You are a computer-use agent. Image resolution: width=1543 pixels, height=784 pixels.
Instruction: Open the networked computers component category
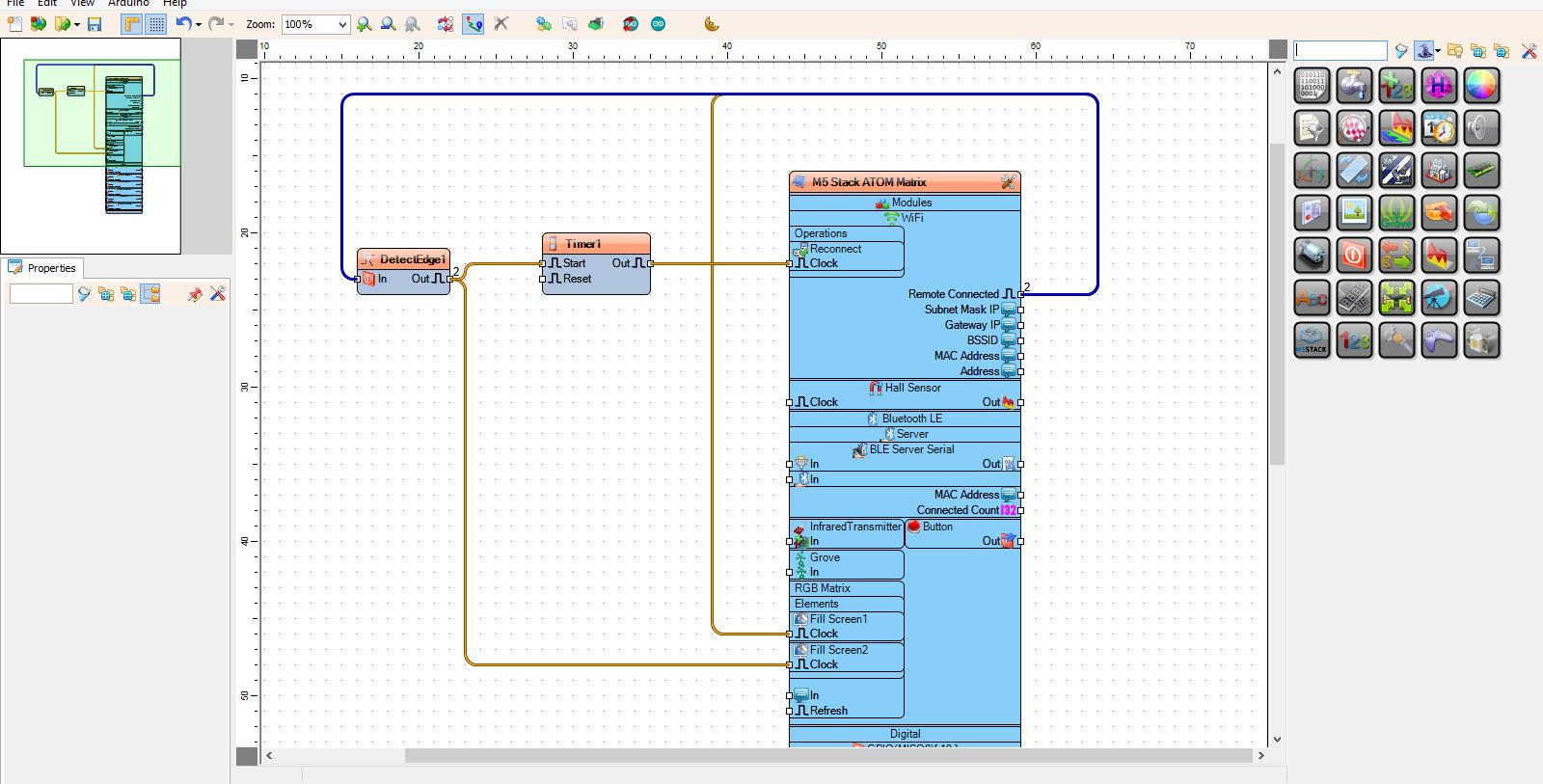[1481, 256]
